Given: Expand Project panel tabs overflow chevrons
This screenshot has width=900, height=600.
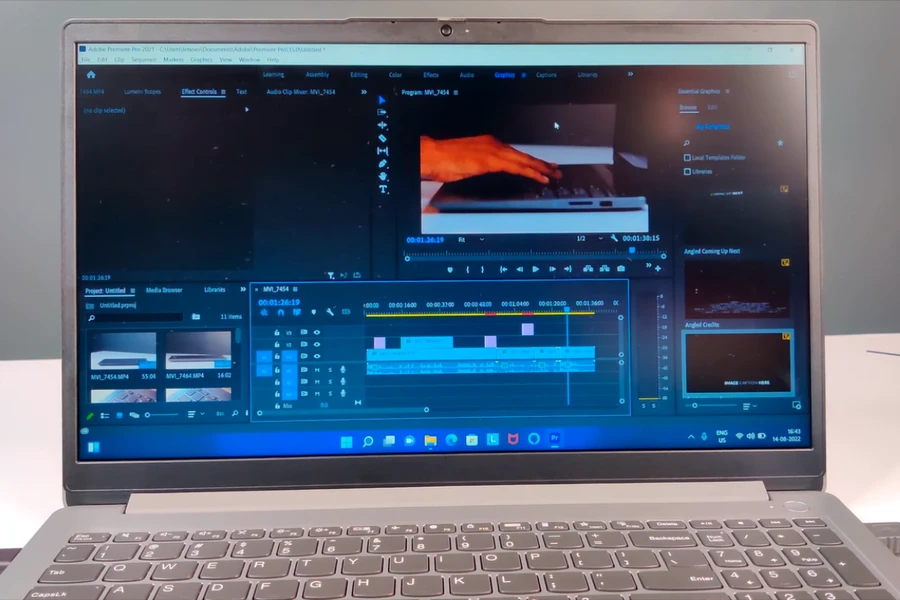Looking at the screenshot, I should 243,289.
